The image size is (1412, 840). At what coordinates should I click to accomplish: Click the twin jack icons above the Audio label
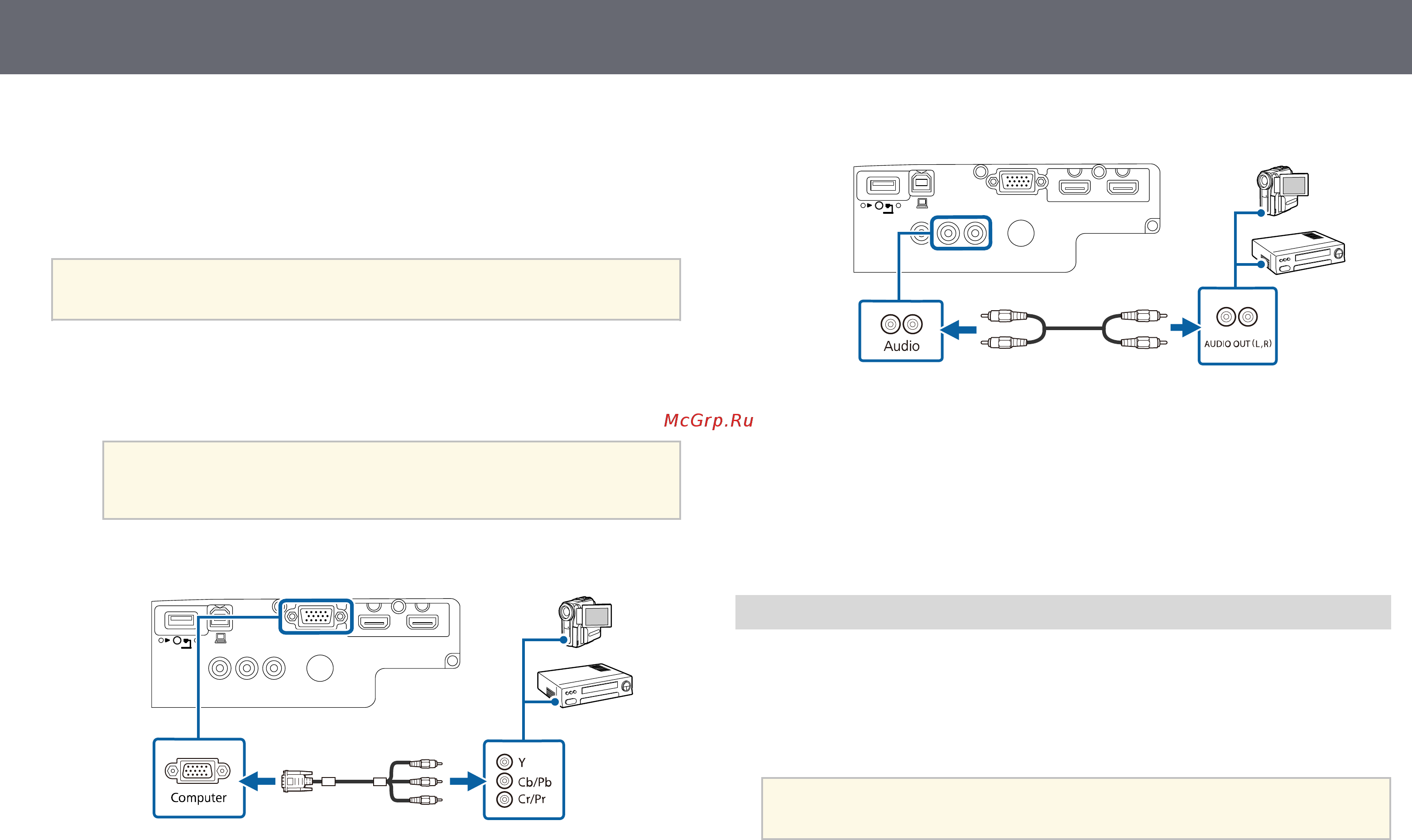click(x=902, y=324)
